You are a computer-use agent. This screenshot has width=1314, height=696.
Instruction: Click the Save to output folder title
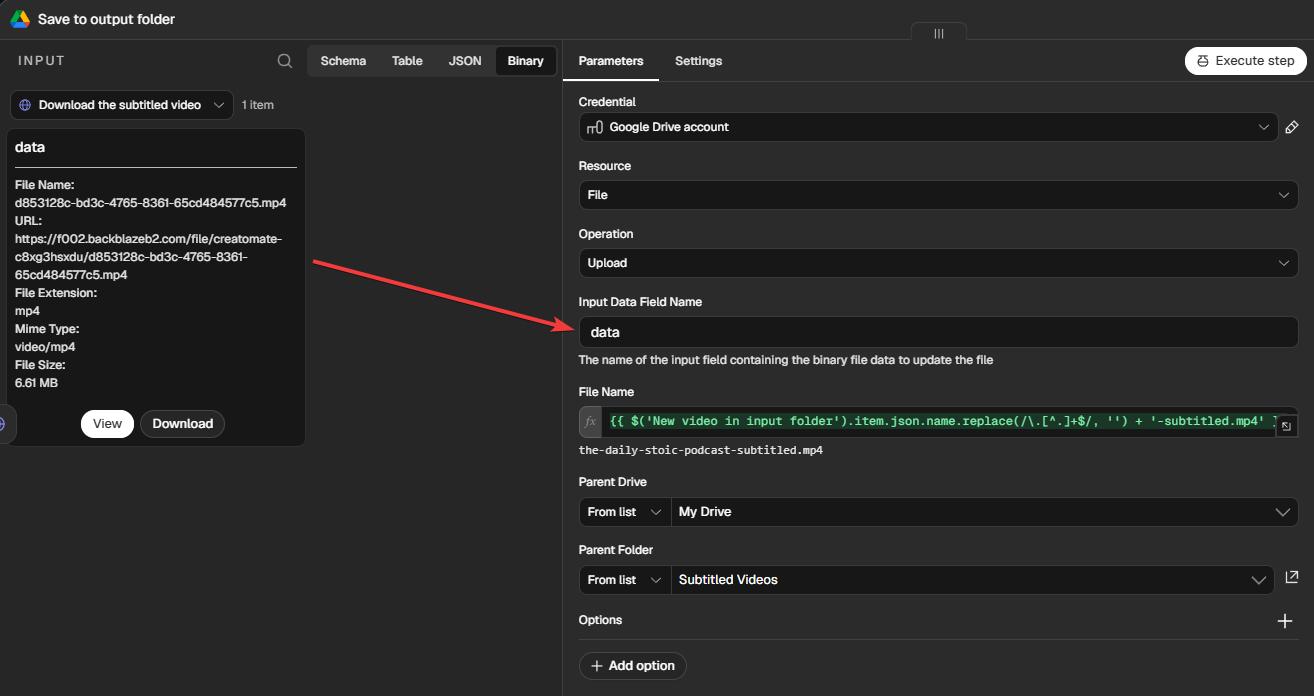pos(106,19)
